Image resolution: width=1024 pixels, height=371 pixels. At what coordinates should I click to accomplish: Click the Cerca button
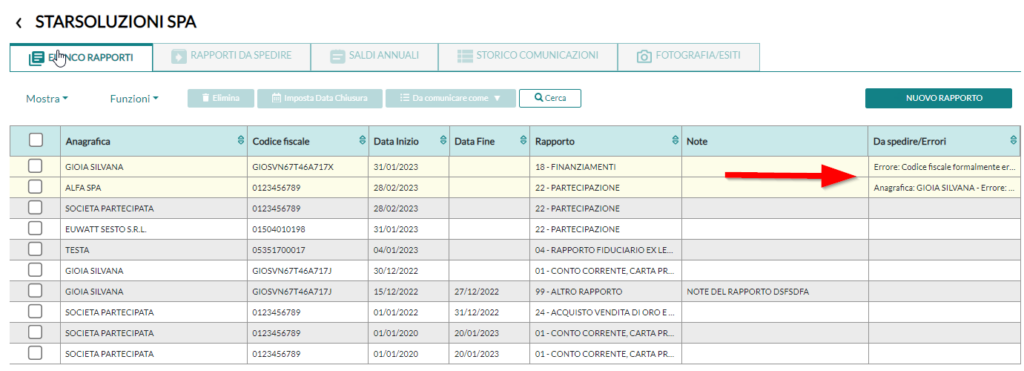tap(550, 98)
